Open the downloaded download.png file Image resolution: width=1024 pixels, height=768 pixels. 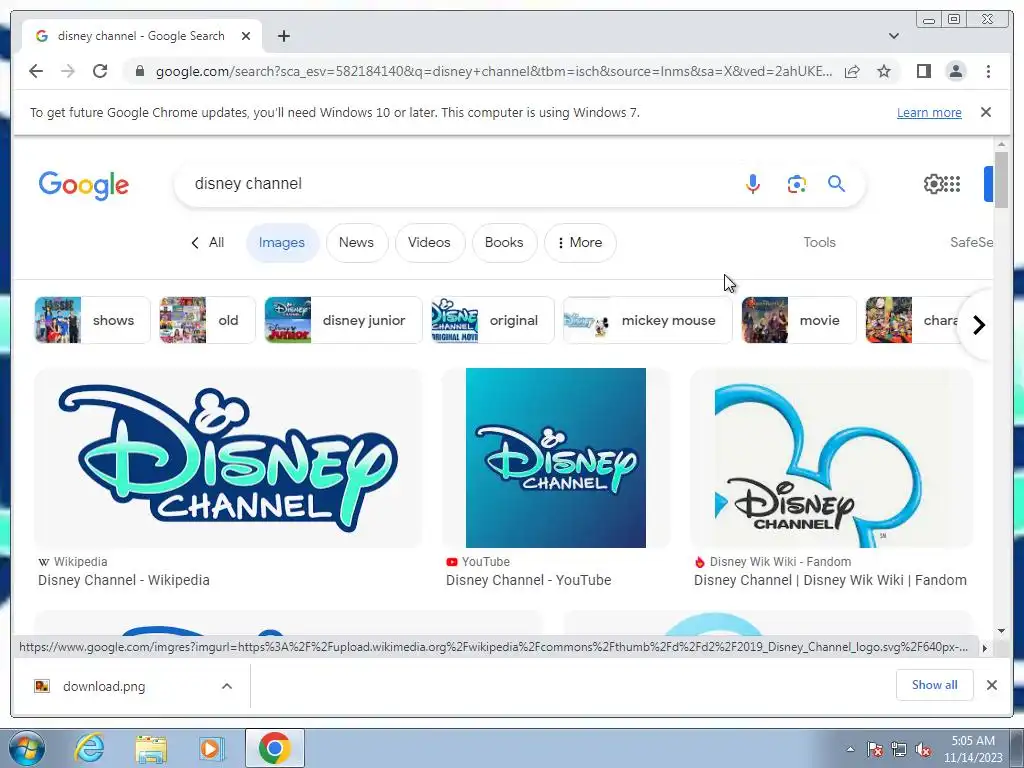(x=104, y=686)
